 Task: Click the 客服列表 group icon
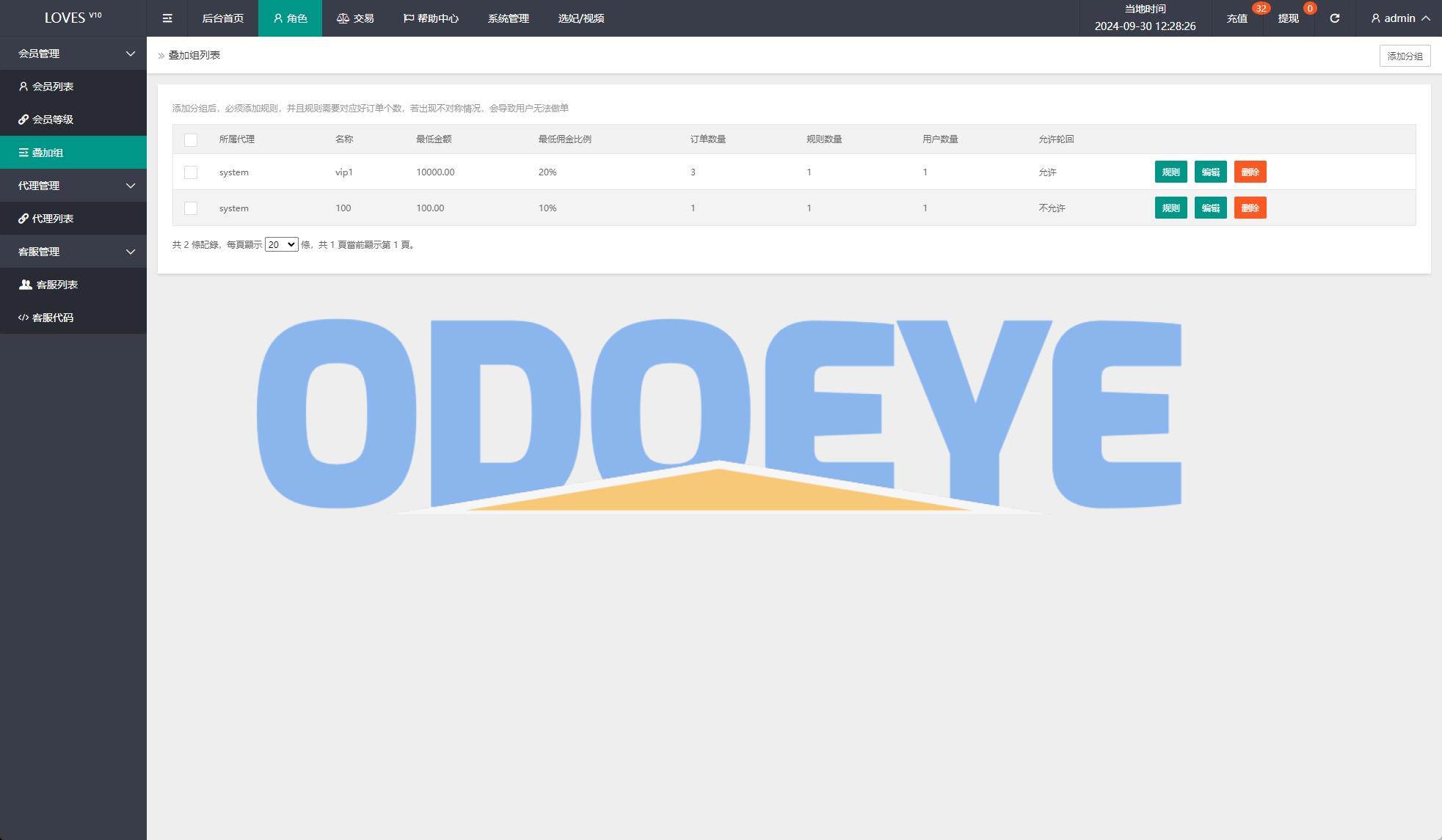click(26, 285)
